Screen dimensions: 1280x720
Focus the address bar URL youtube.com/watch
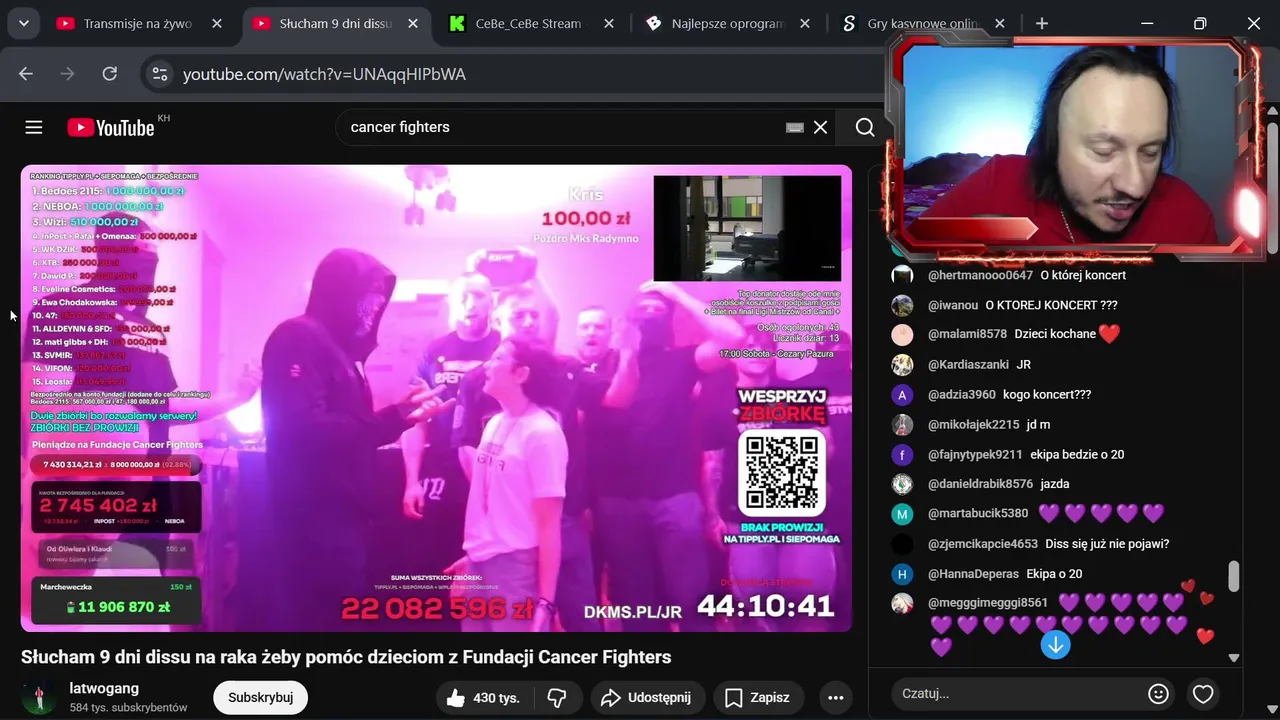click(x=324, y=75)
